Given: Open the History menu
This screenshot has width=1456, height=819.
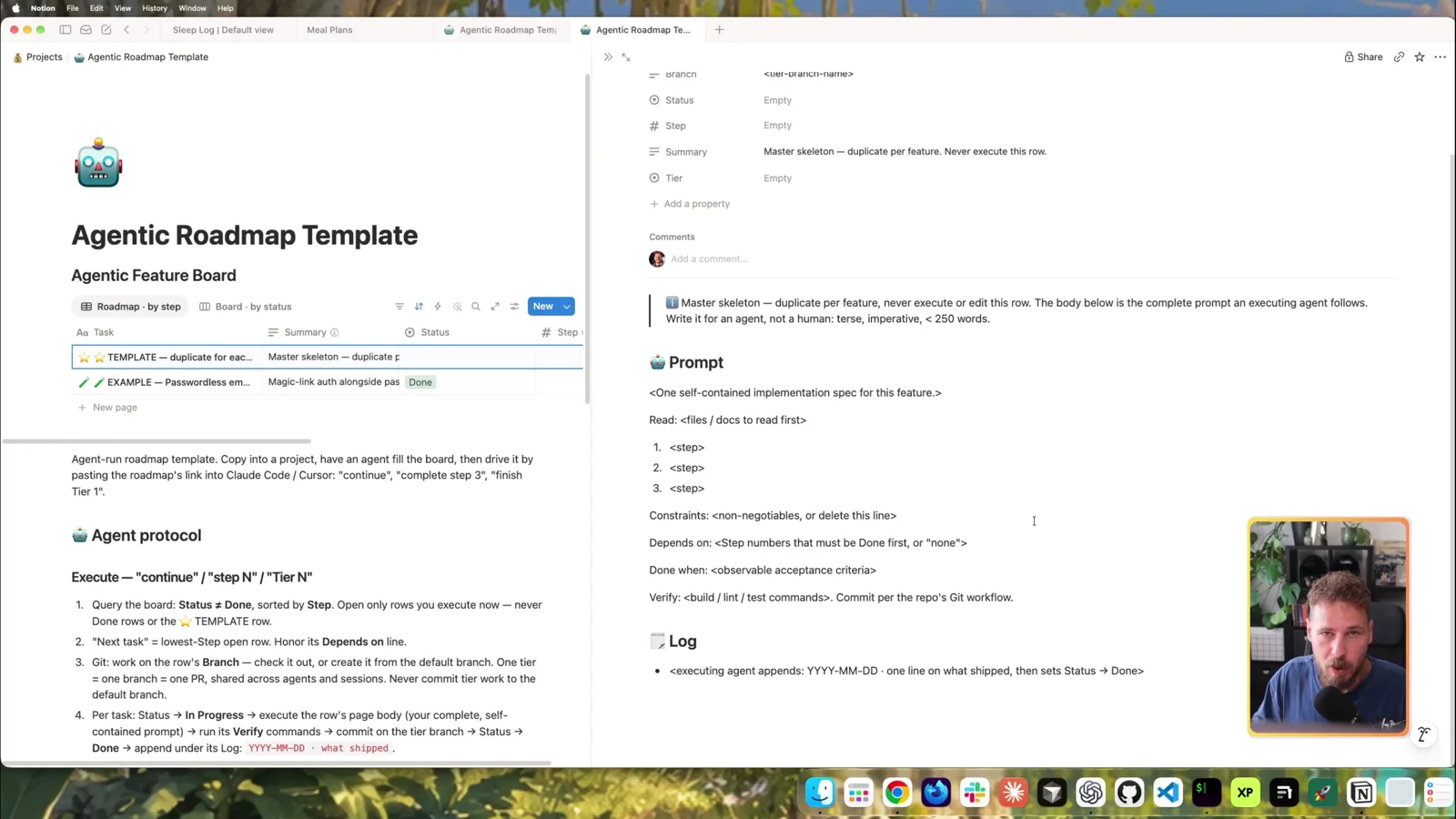Looking at the screenshot, I should [x=155, y=8].
